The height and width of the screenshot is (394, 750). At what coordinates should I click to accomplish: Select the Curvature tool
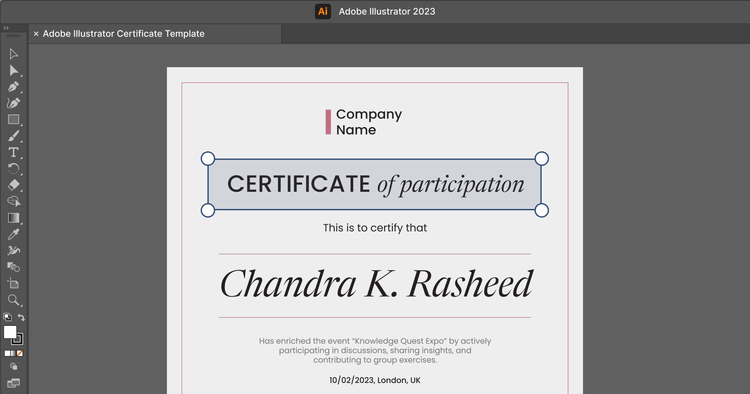[x=13, y=103]
